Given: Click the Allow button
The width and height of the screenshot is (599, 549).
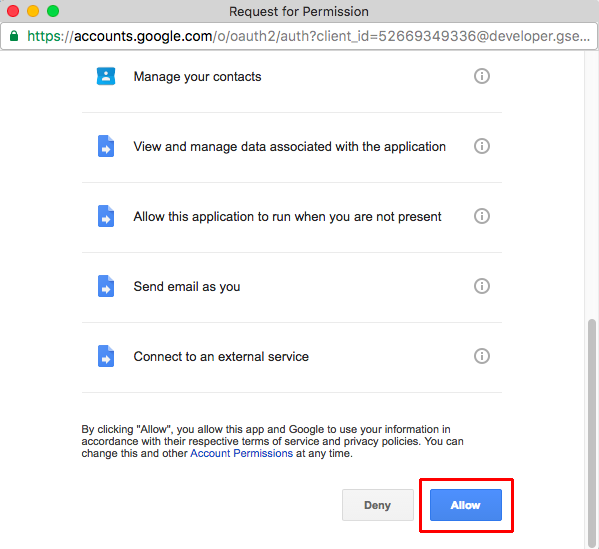Looking at the screenshot, I should (x=466, y=505).
